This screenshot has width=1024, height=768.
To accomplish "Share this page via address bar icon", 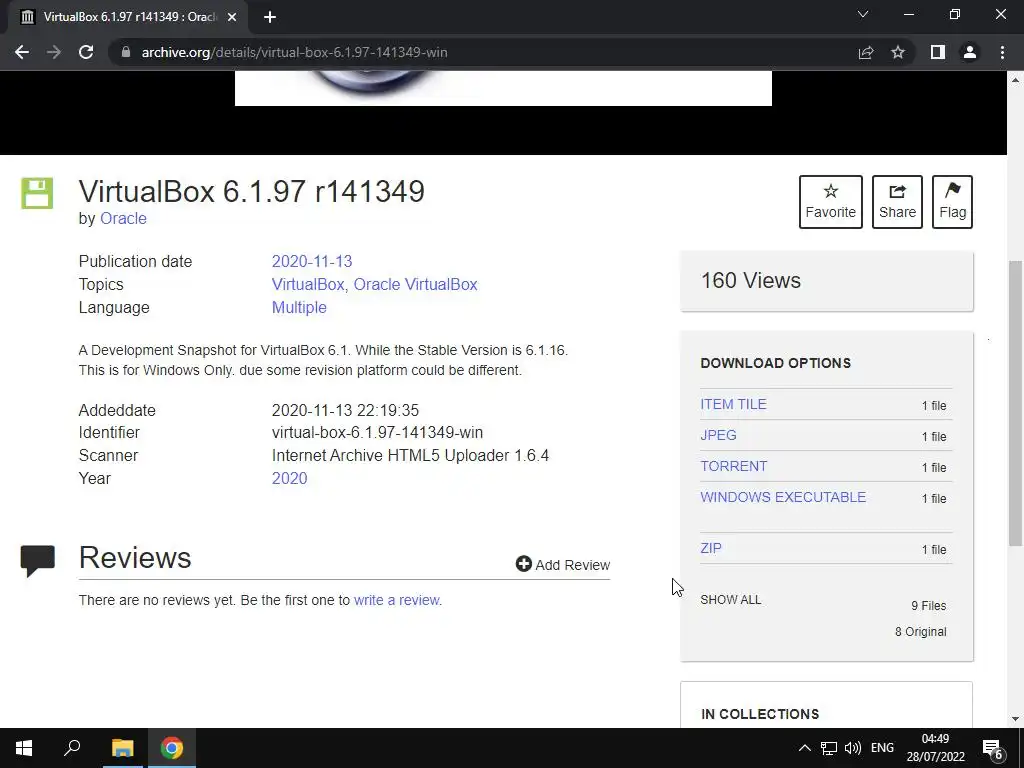I will click(x=866, y=52).
